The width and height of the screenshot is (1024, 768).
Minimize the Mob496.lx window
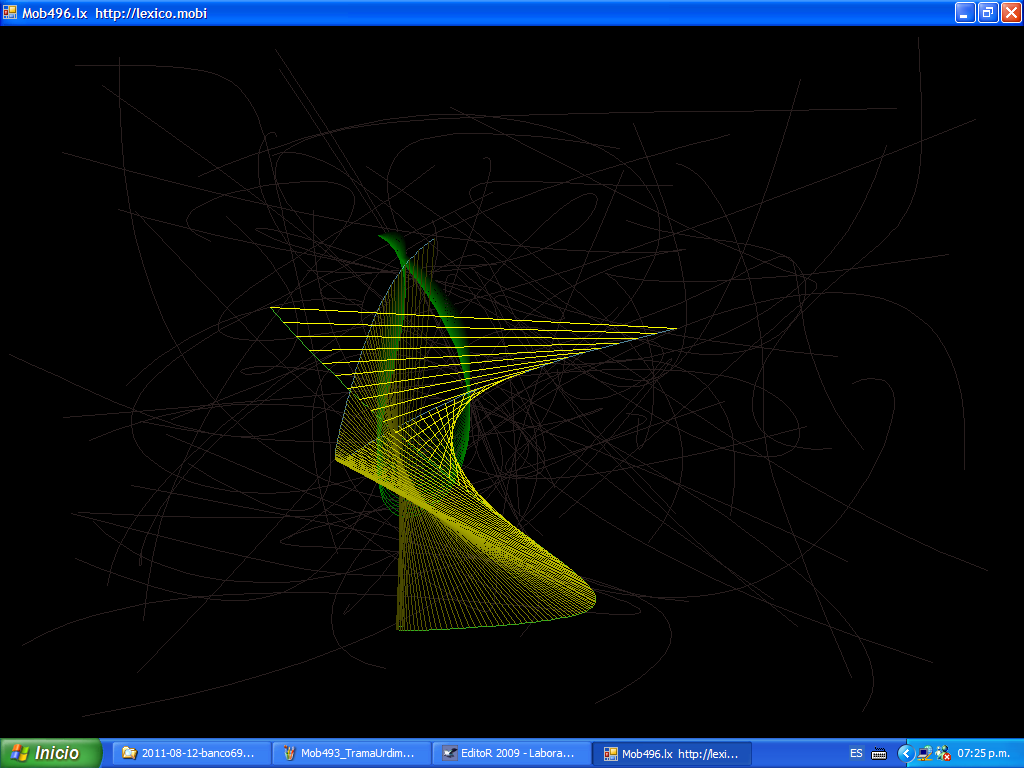965,13
